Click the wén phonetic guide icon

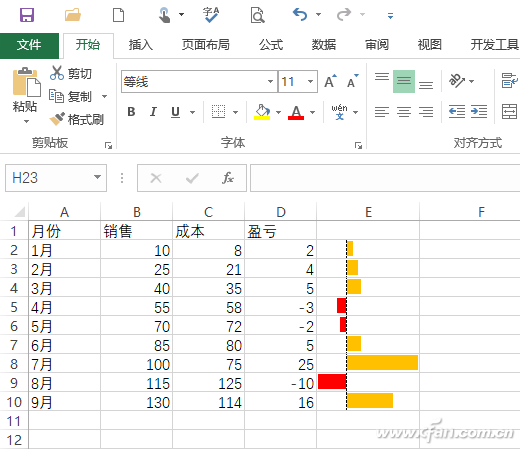(339, 112)
